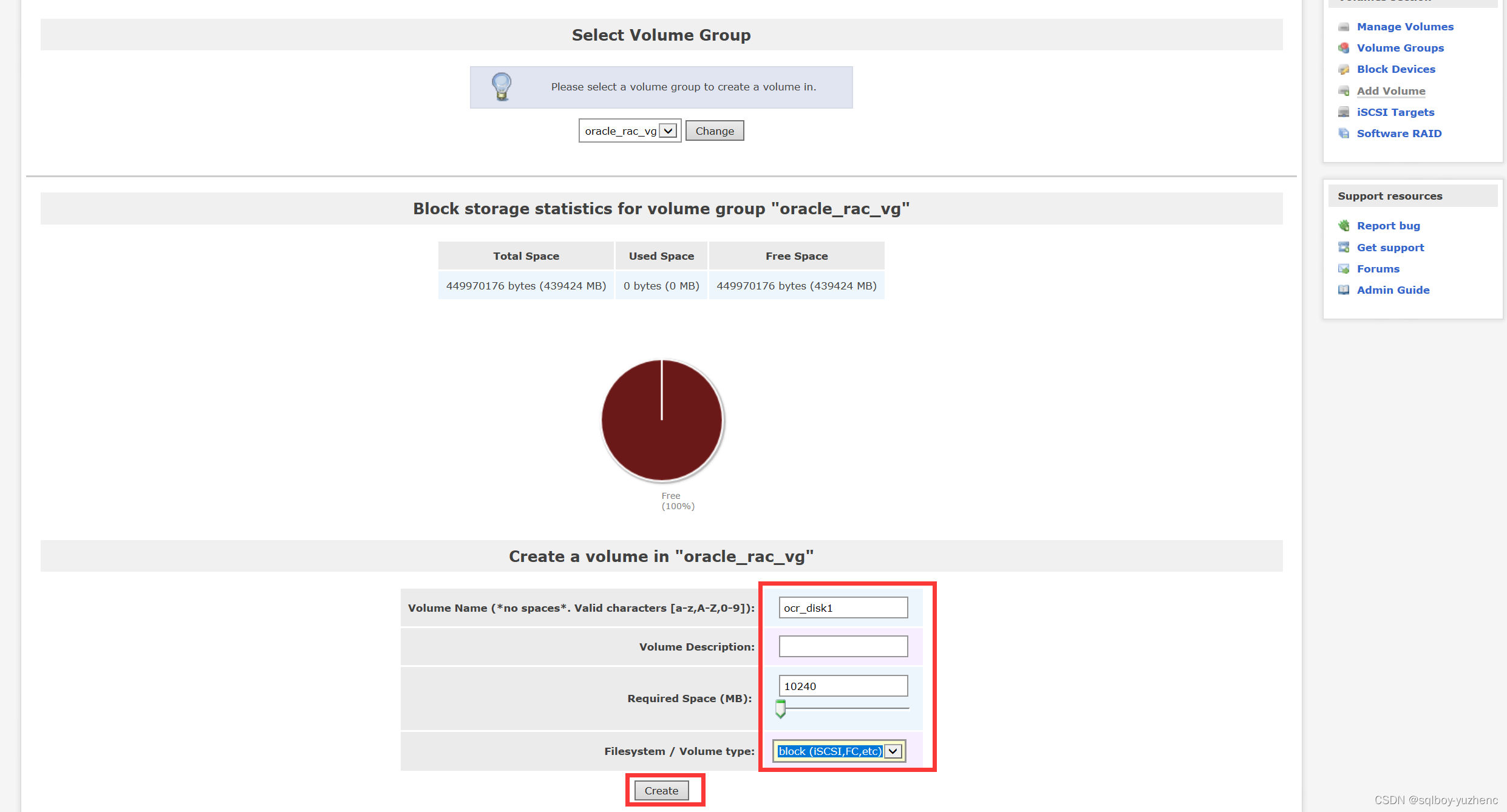Click the 'Filesystem / Volume type:' label

(679, 751)
